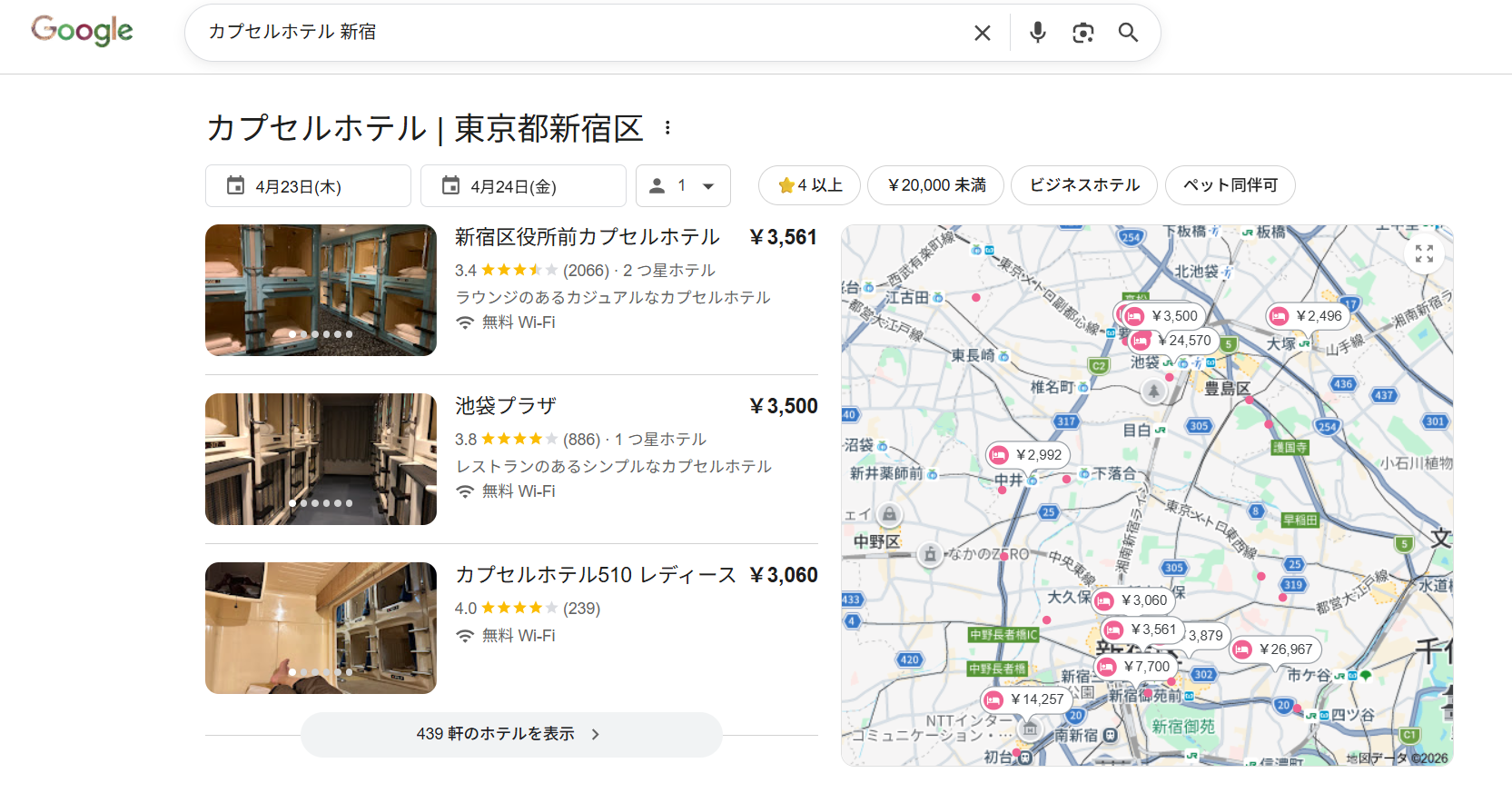
Task: Open the guest count dropdown
Action: pyautogui.click(x=683, y=186)
